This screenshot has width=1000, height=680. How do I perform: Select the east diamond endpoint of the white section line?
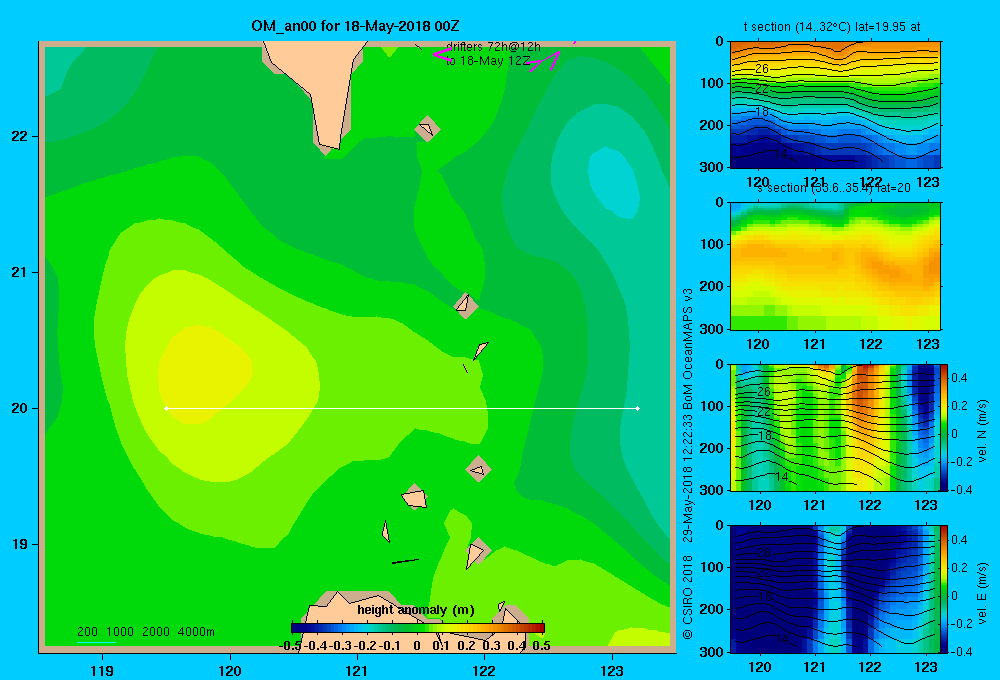tap(638, 408)
